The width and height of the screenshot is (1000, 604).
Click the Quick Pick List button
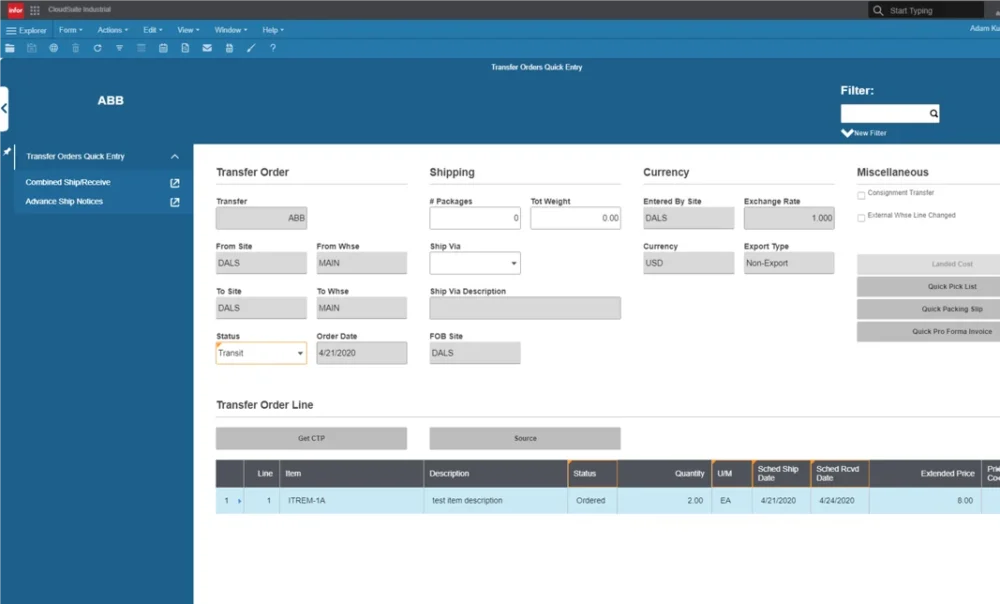930,287
